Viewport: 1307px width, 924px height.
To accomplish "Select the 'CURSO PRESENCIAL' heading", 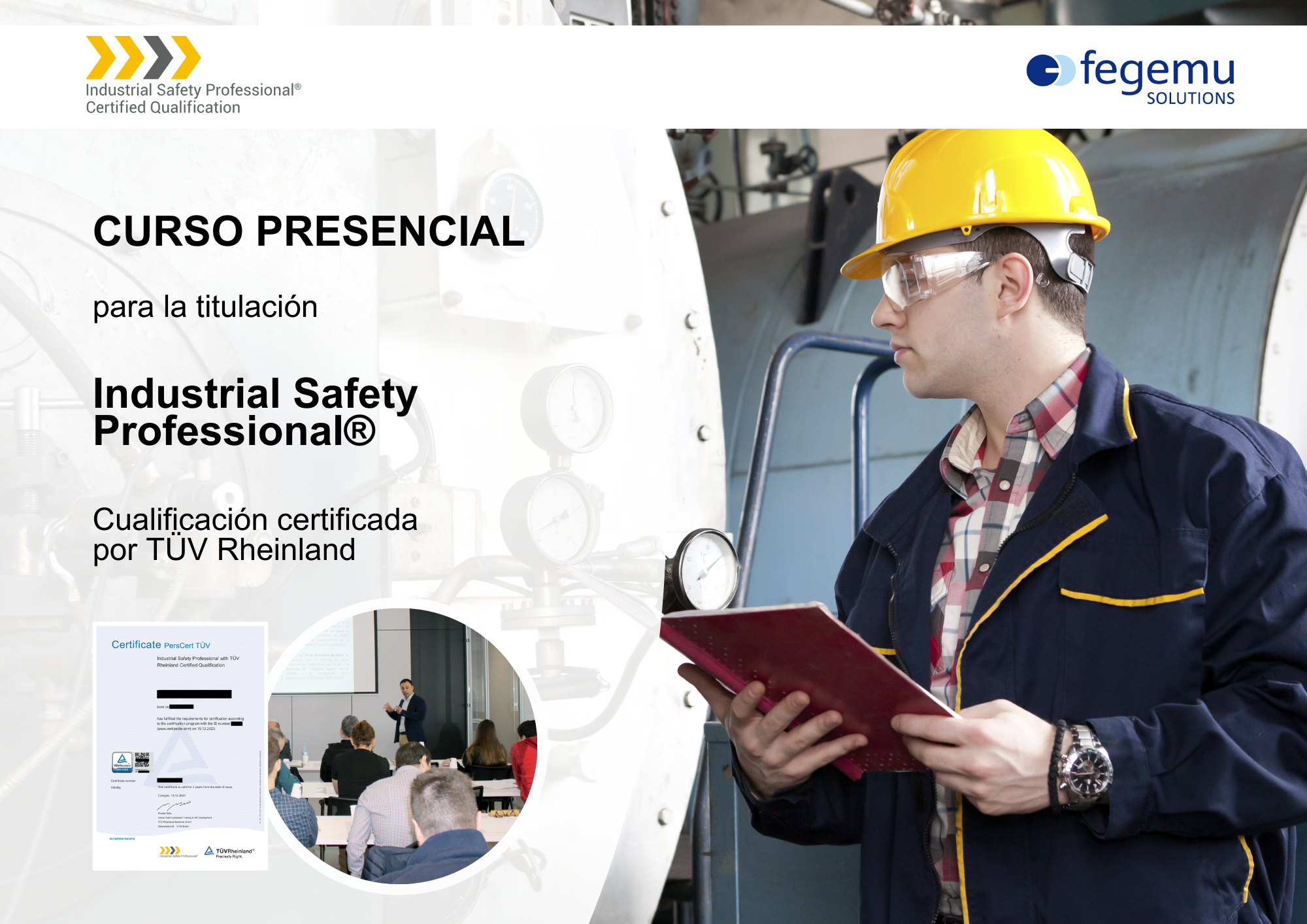I will 308,231.
